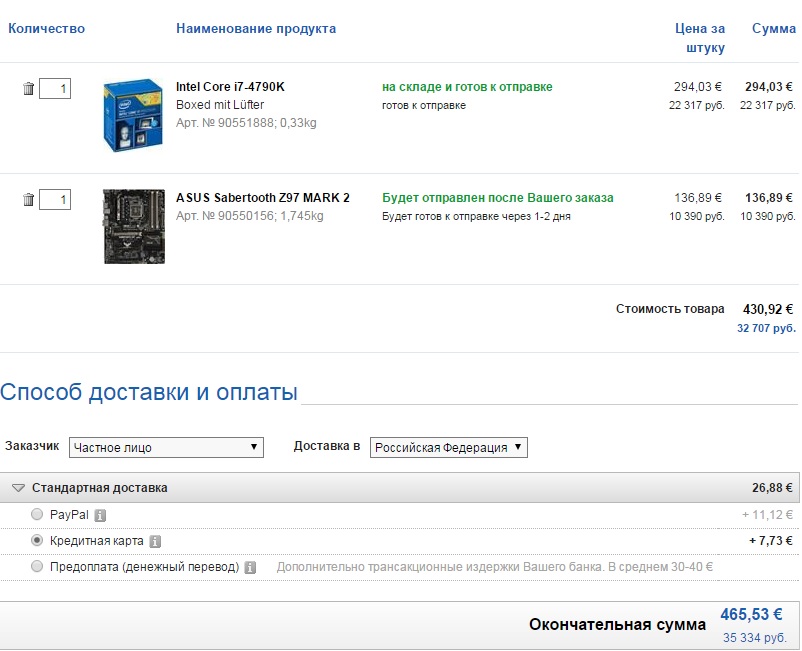Image resolution: width=802 pixels, height=651 pixels.
Task: Open ASUS Sabertooth Z97 MARK 2 link
Action: [x=263, y=198]
